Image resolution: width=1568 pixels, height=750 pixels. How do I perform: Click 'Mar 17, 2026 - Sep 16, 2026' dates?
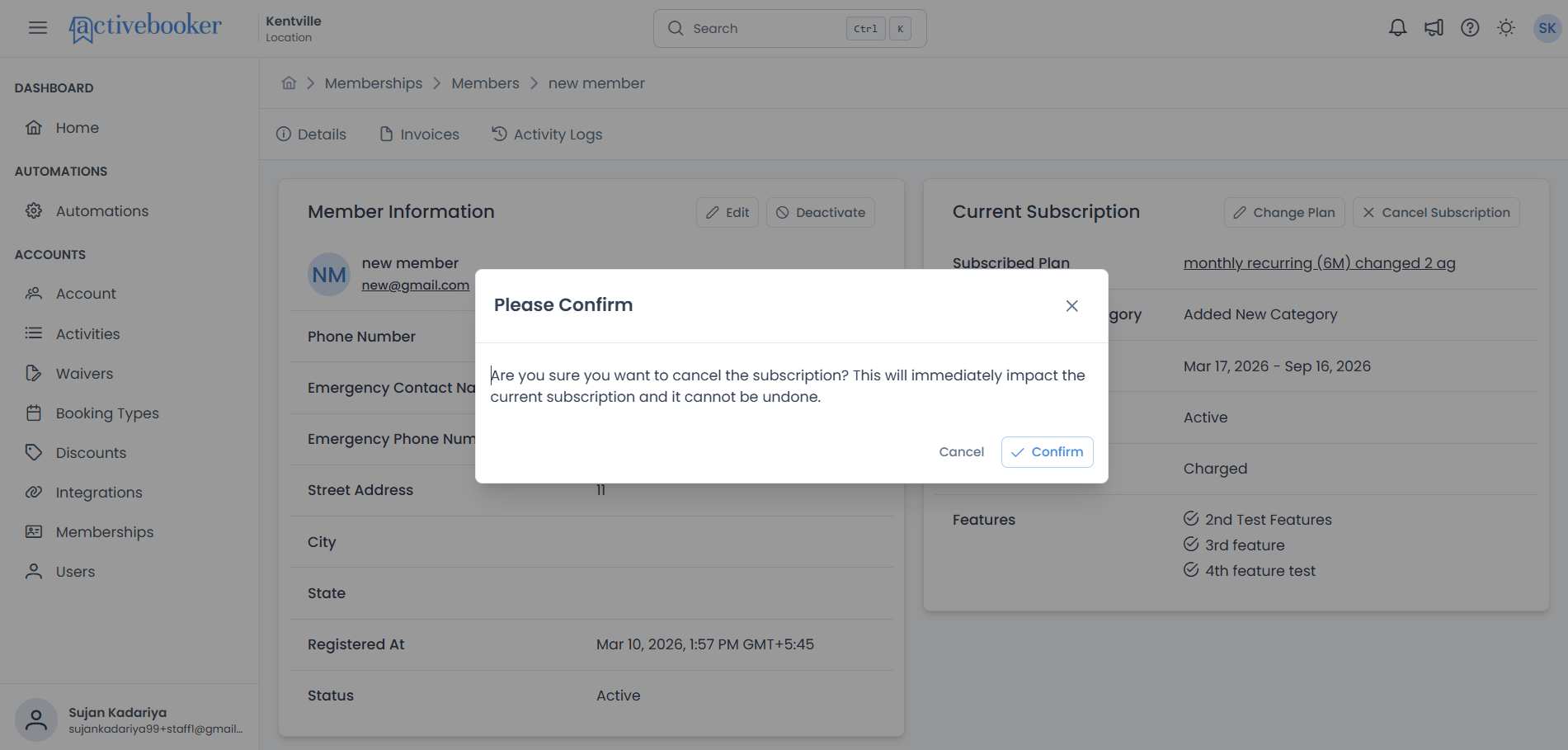(1277, 366)
